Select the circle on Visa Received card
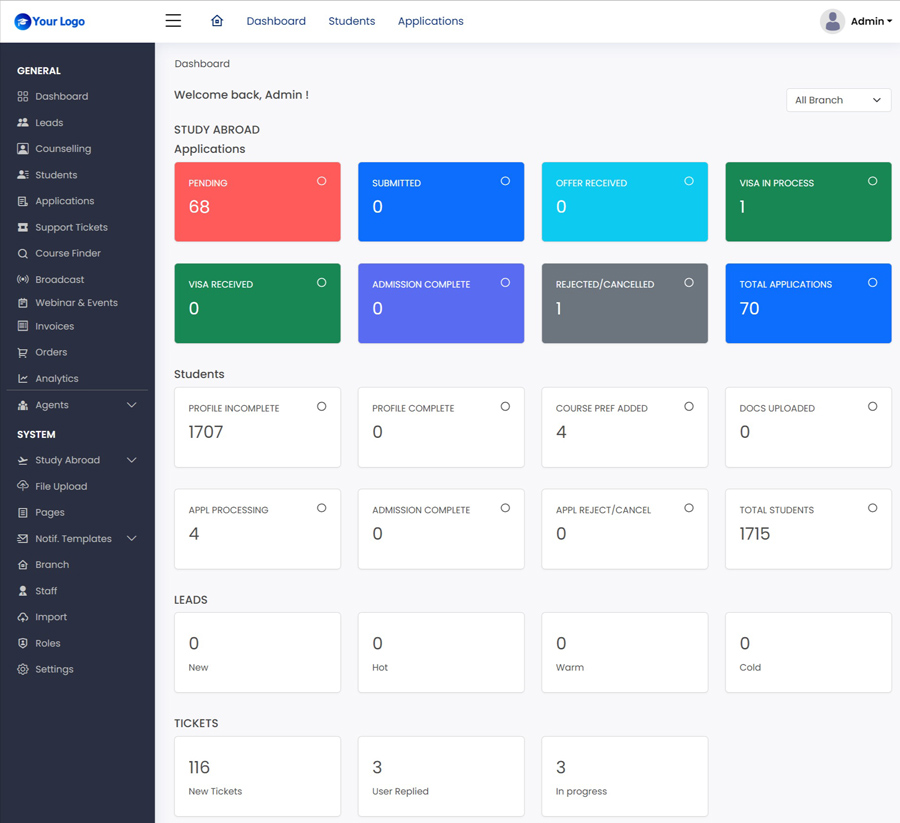Viewport: 900px width, 823px height. (x=321, y=282)
